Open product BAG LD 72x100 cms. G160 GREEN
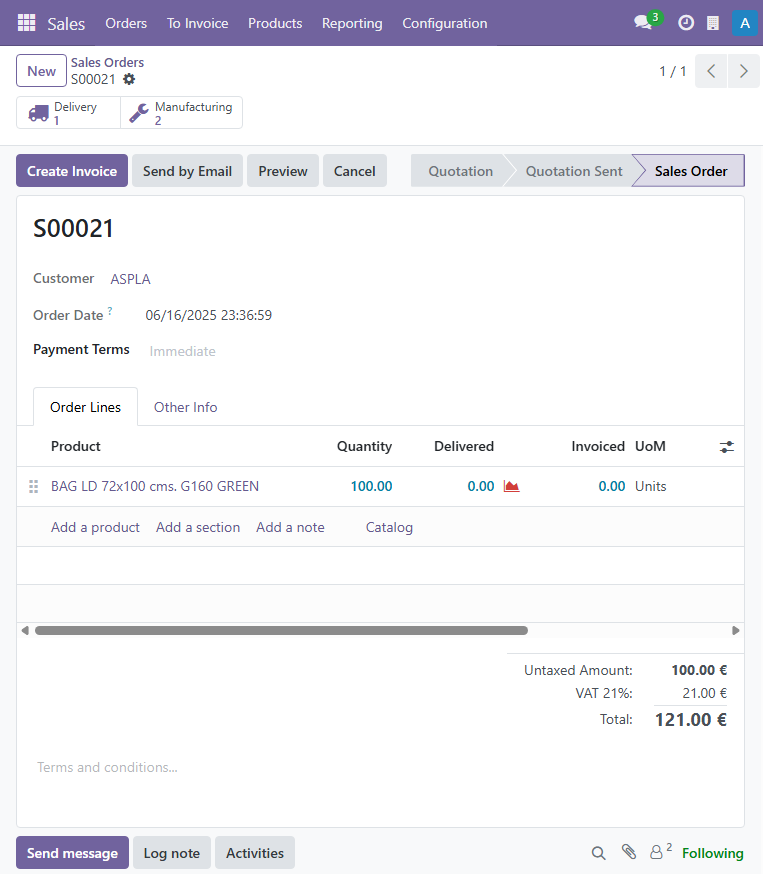The image size is (763, 874). [155, 487]
